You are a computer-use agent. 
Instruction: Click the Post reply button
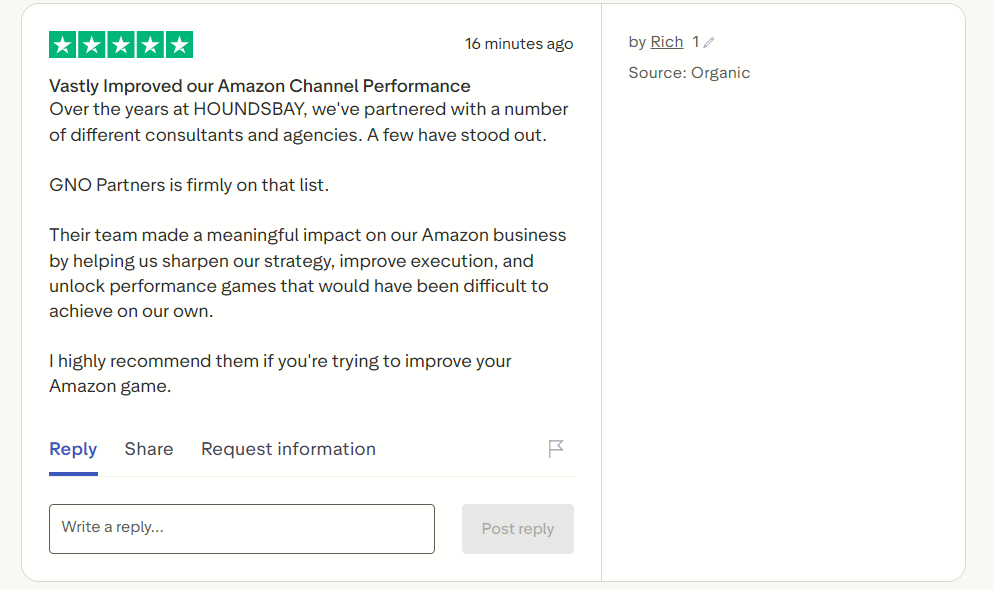tap(518, 529)
